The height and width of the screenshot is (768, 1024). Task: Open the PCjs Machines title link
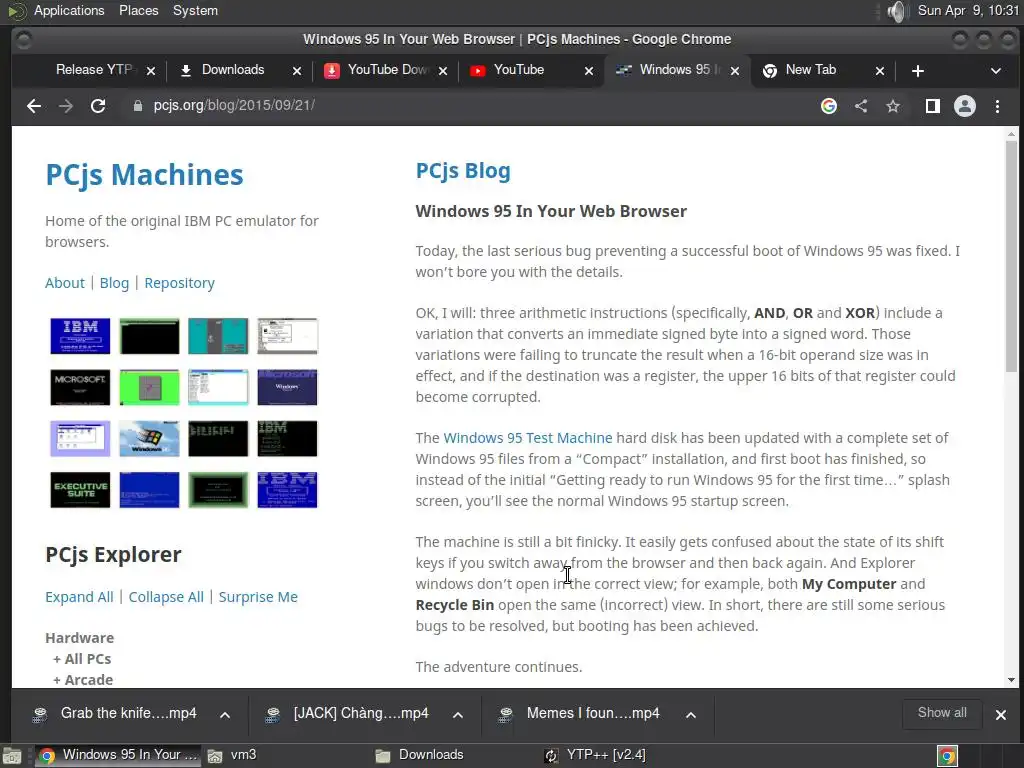(144, 174)
